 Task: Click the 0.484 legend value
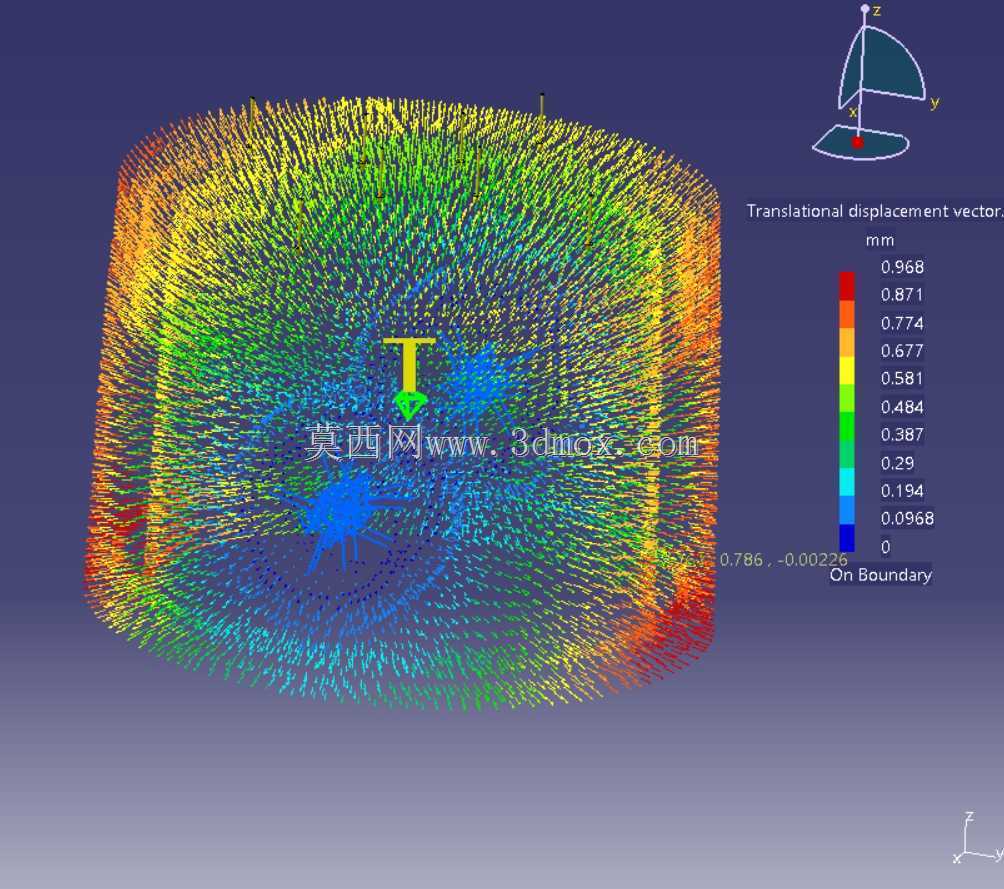point(902,407)
